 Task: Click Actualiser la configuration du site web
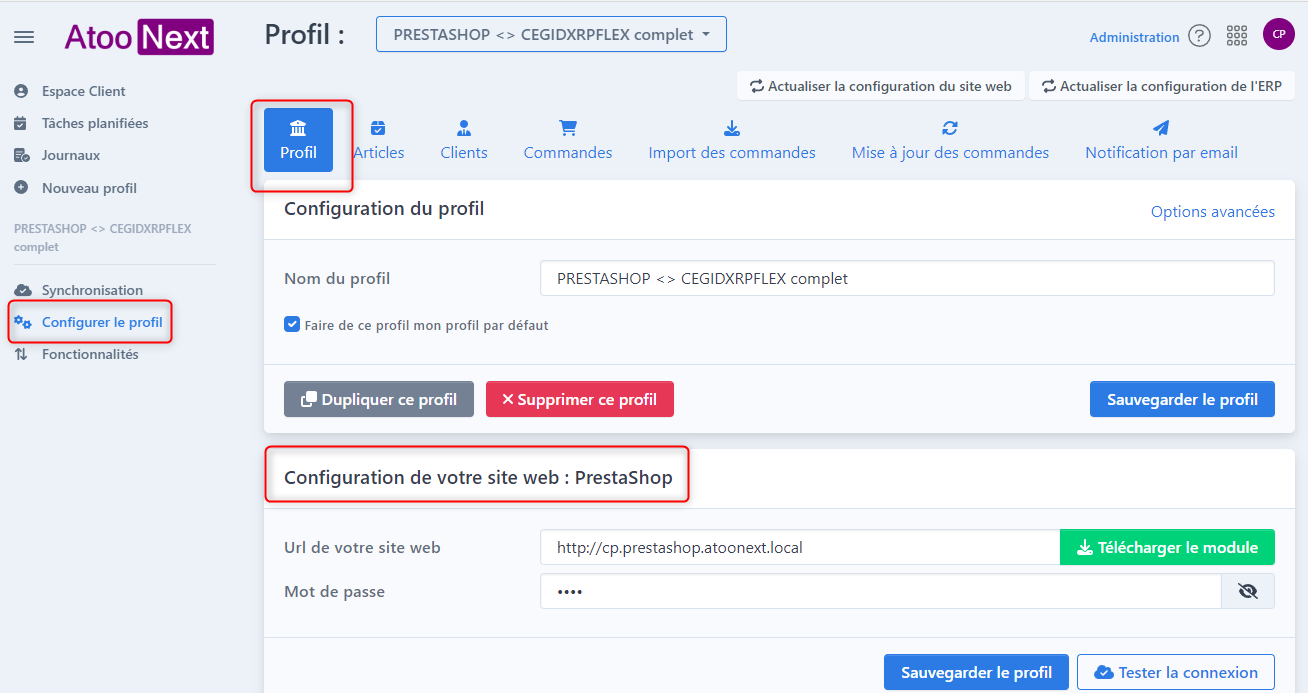point(880,86)
